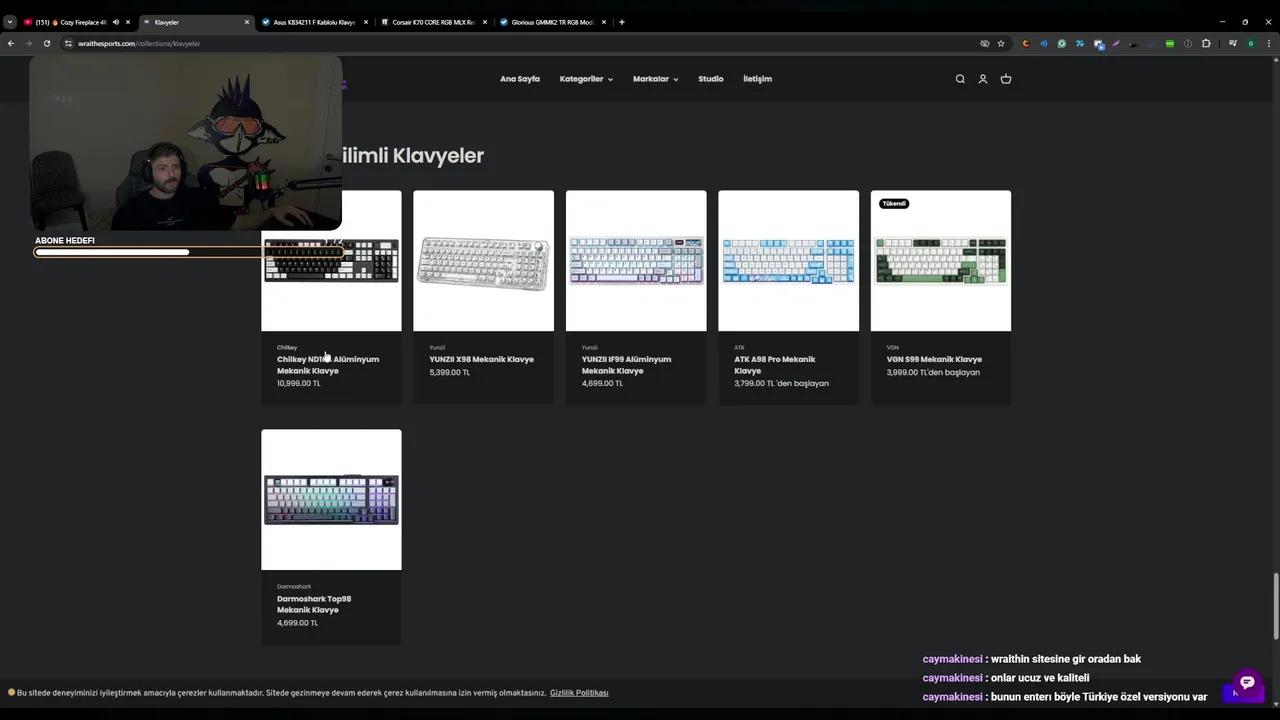Screen dimensions: 1280x720
Task: Close the Corsair K70 CORE tab
Action: 485,22
